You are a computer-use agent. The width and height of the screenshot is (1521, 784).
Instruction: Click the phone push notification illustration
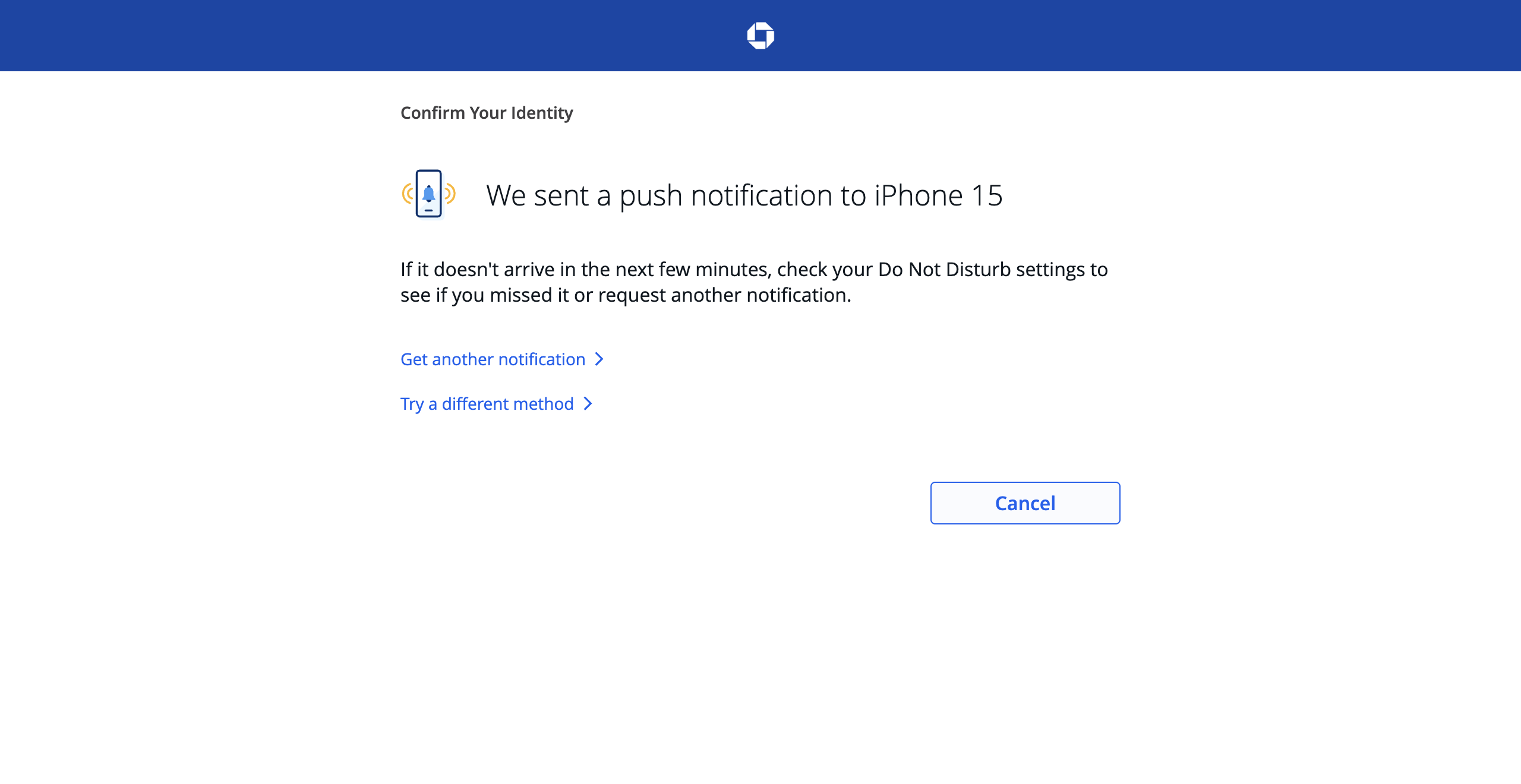(429, 194)
